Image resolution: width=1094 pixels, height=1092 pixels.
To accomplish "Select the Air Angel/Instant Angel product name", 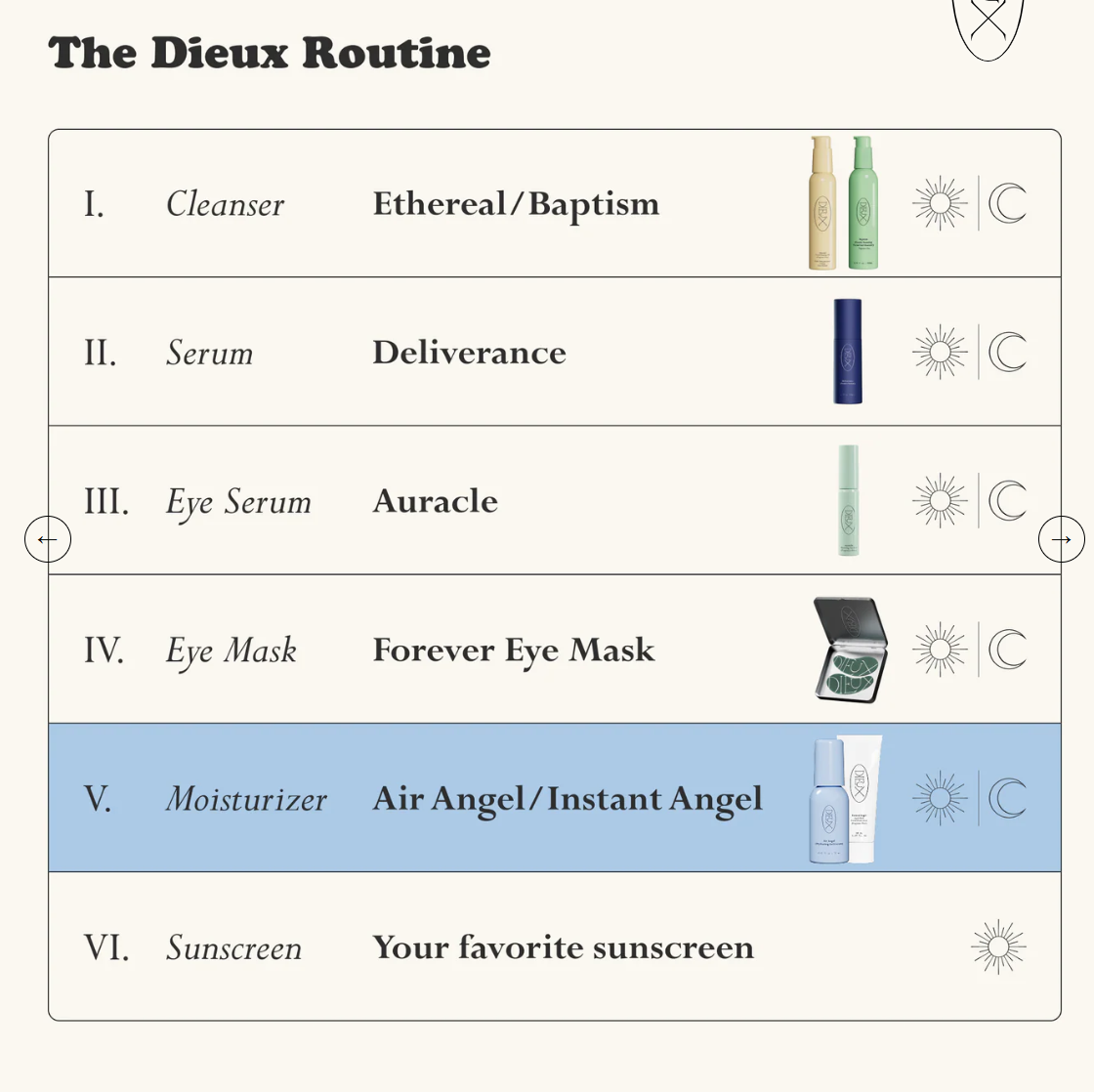I will tap(568, 799).
